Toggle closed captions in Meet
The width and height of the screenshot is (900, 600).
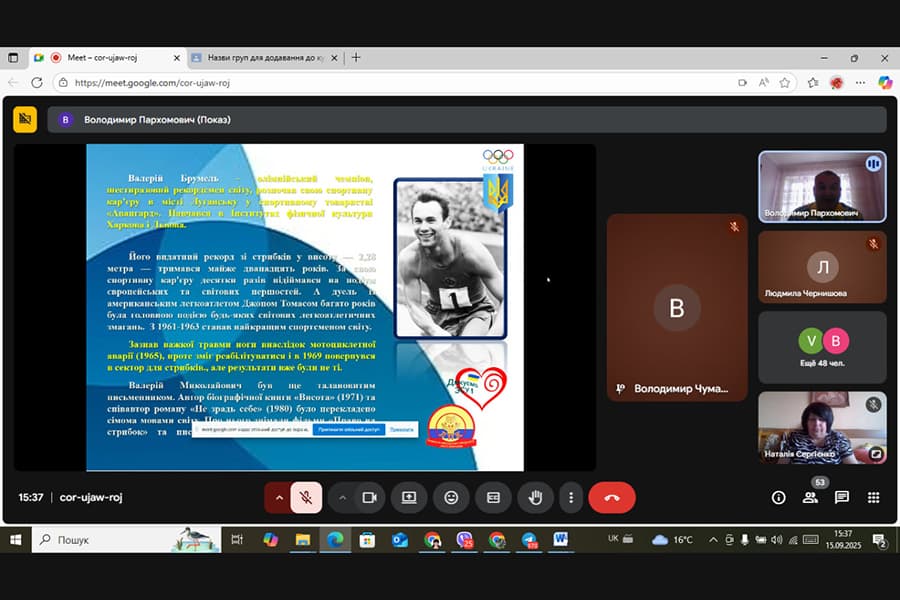493,497
